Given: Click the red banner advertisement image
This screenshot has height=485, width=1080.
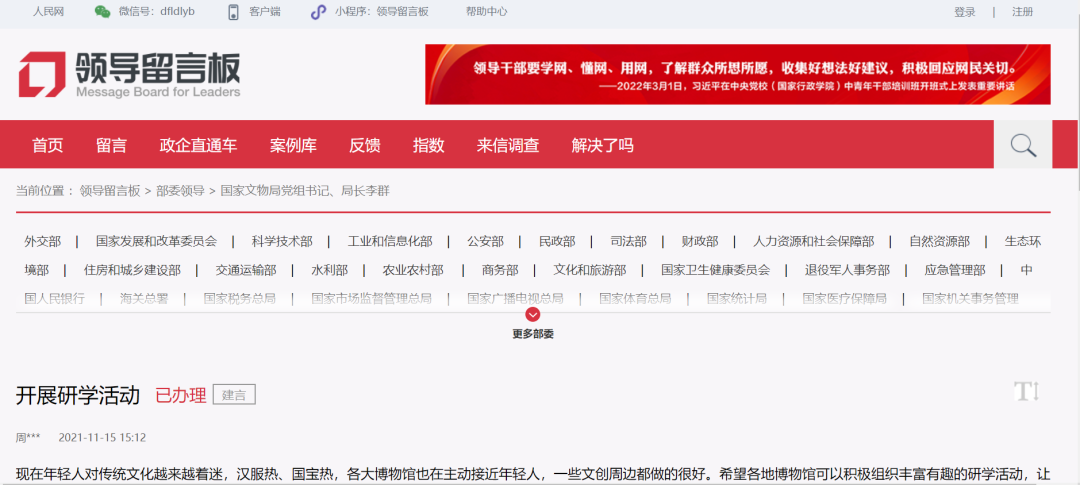Looking at the screenshot, I should pyautogui.click(x=737, y=74).
